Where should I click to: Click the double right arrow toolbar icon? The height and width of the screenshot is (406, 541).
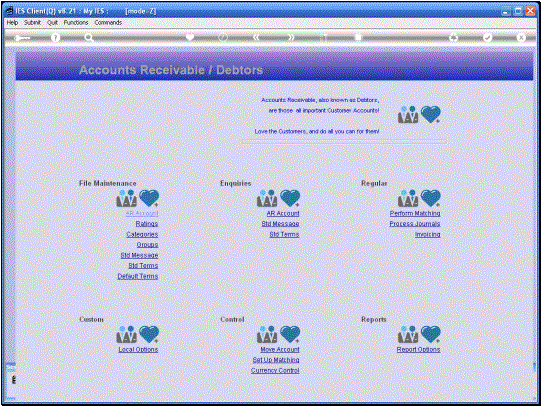tap(291, 37)
